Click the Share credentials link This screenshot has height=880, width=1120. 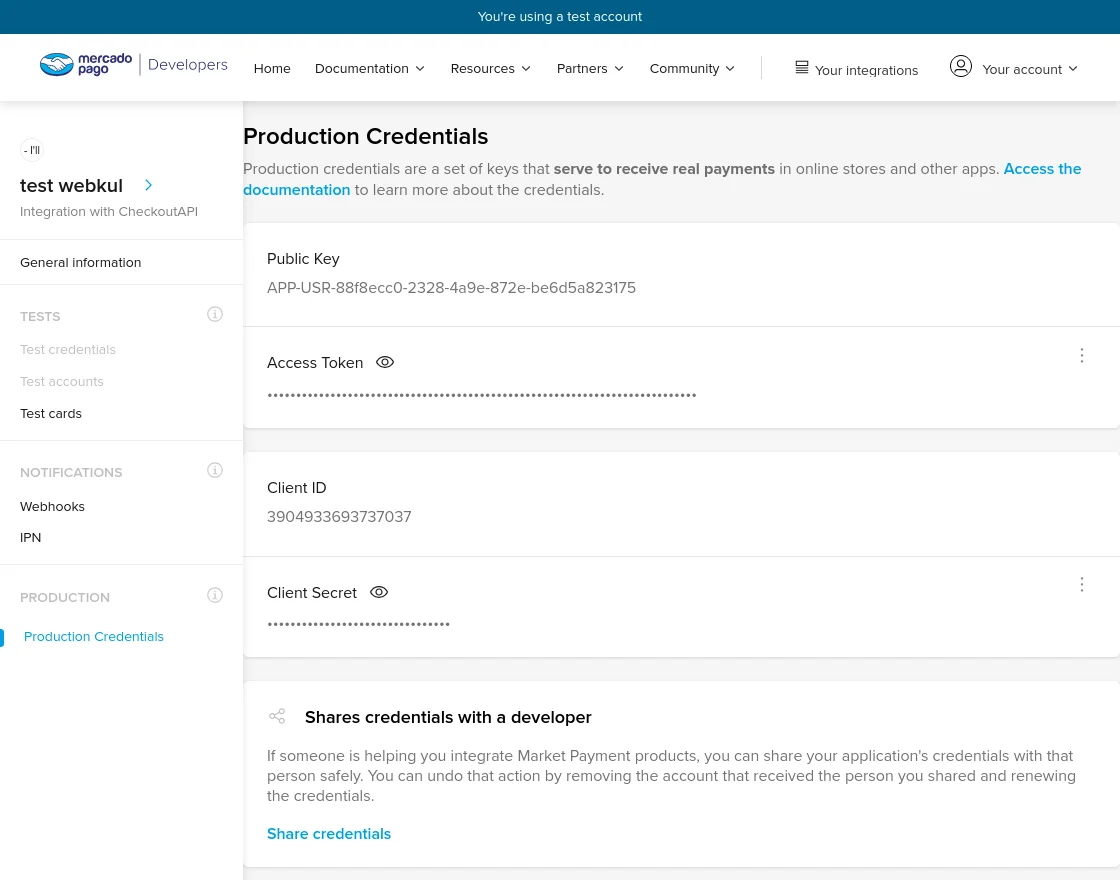pos(328,833)
